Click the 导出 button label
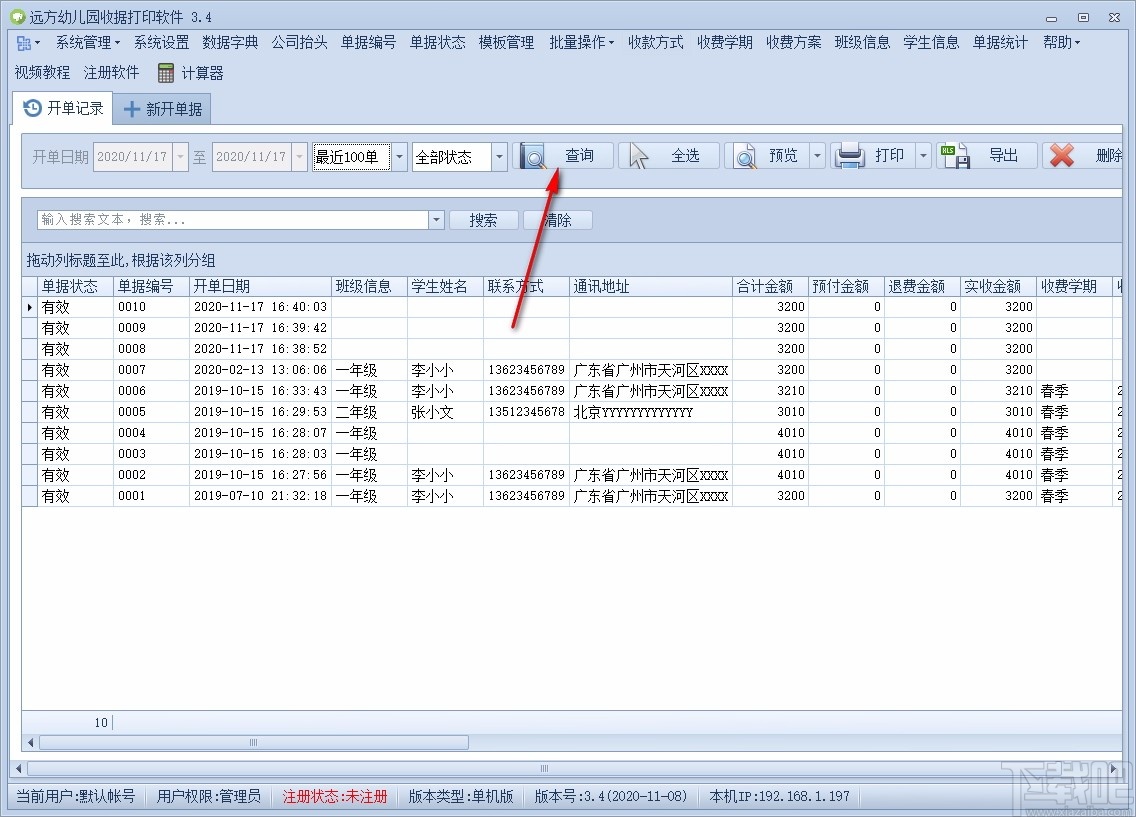Viewport: 1136px width, 817px height. tap(1003, 156)
